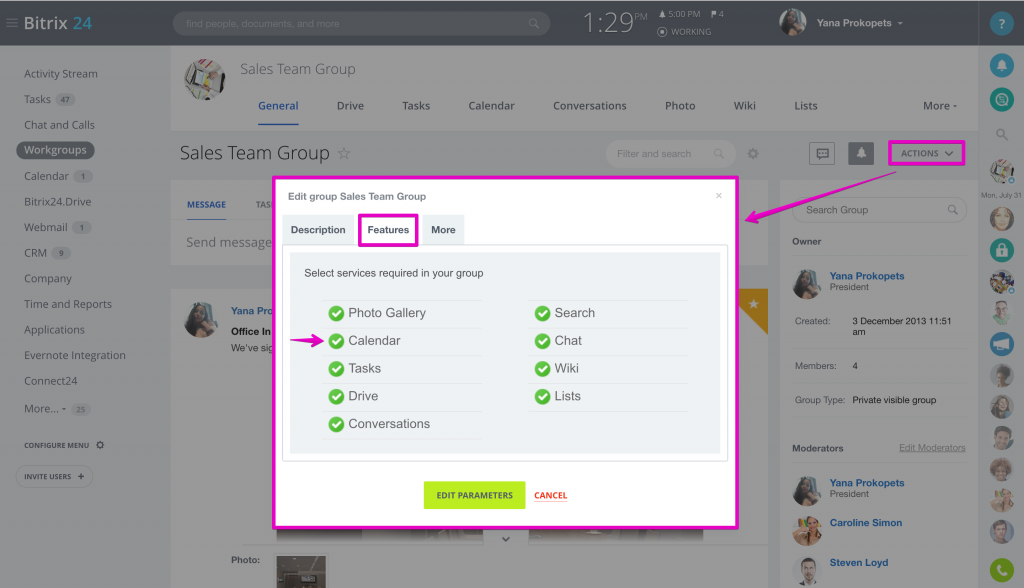1024x588 pixels.
Task: Click the Search Group input field
Action: (879, 210)
